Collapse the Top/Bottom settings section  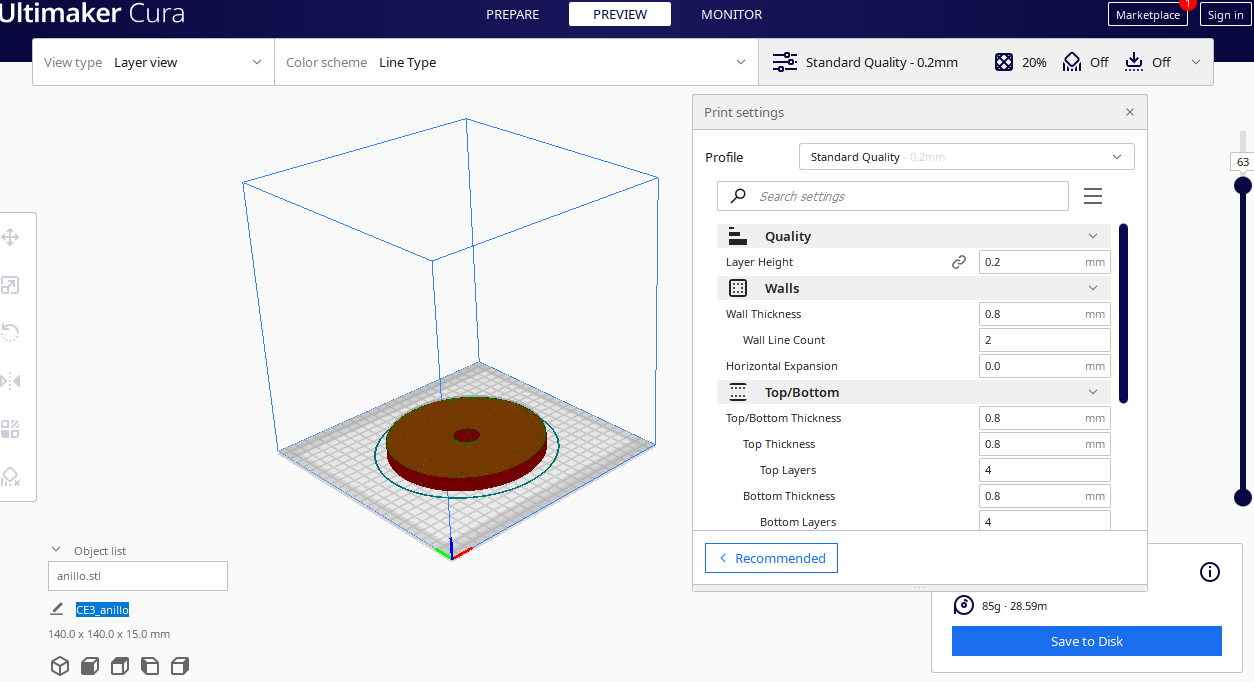1093,392
